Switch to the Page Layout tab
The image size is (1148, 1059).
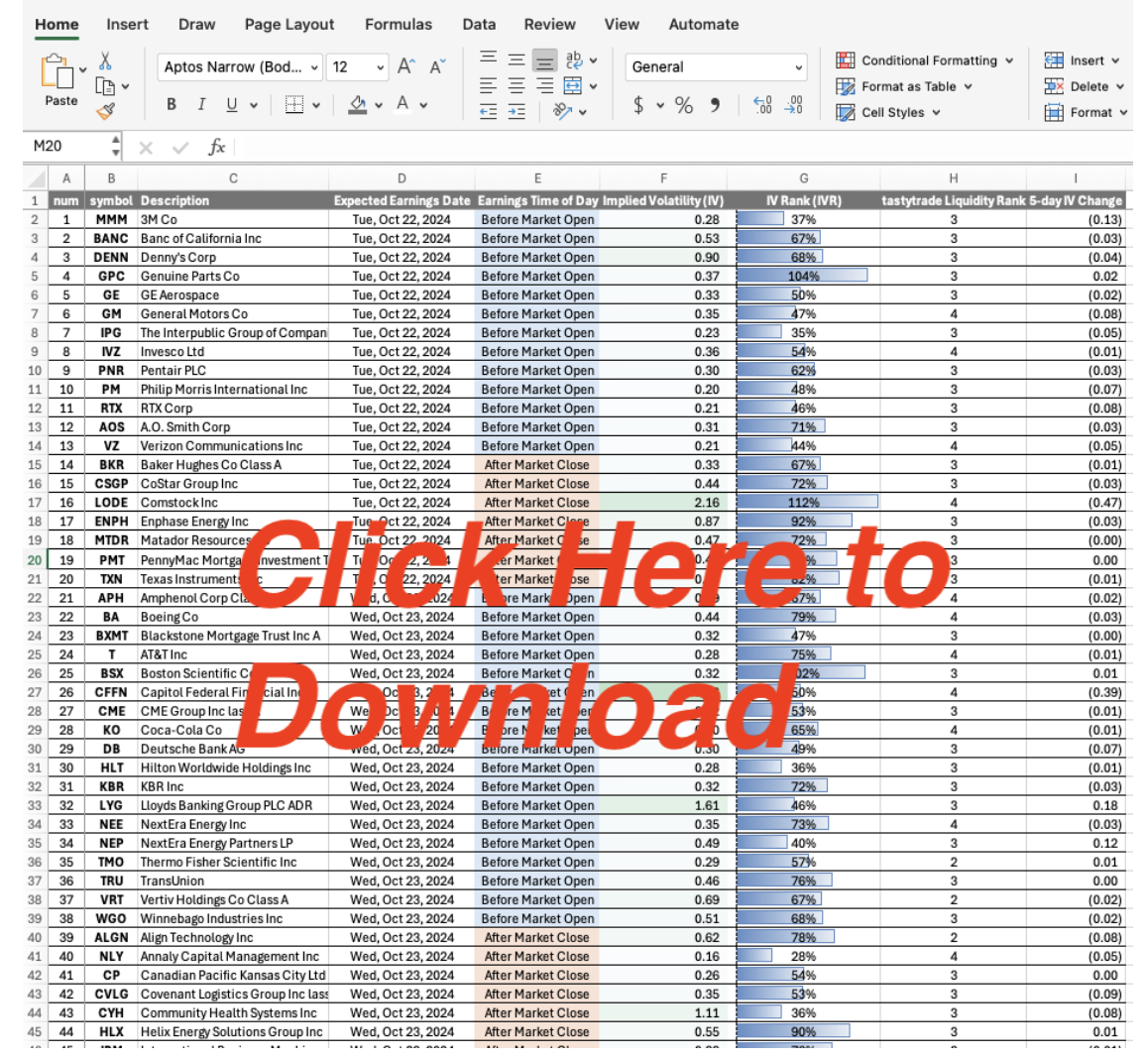289,24
